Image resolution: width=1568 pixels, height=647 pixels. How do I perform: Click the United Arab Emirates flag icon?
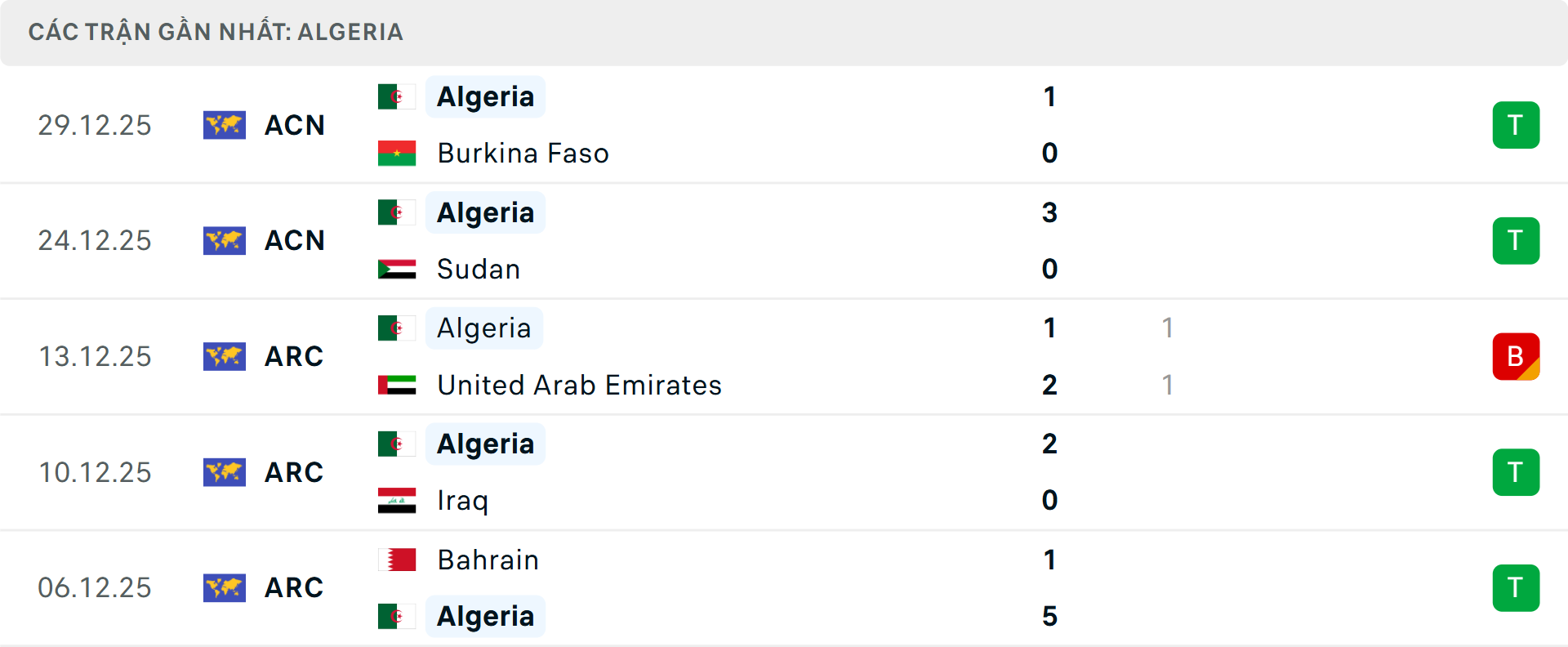(397, 385)
